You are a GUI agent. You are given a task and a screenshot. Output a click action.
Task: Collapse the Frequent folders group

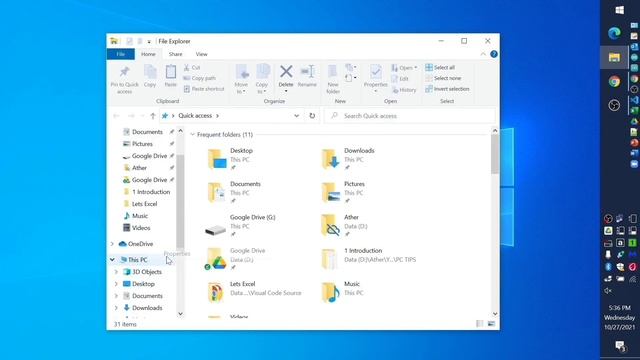point(192,135)
